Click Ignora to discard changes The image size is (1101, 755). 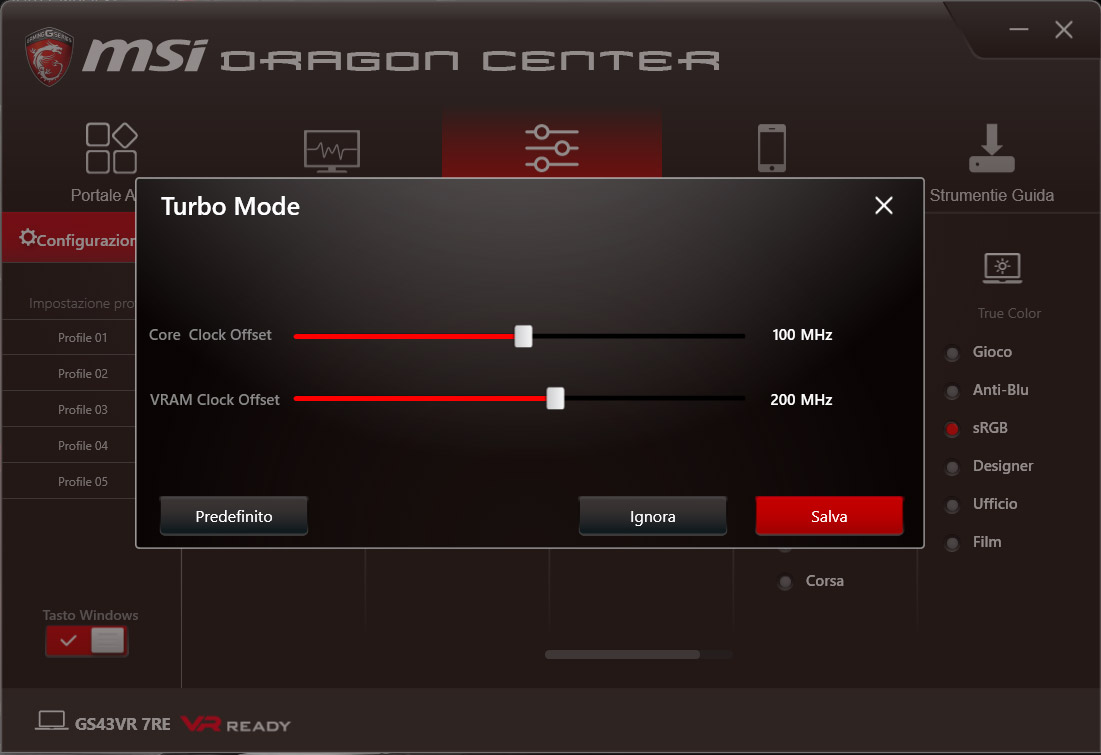pos(652,516)
